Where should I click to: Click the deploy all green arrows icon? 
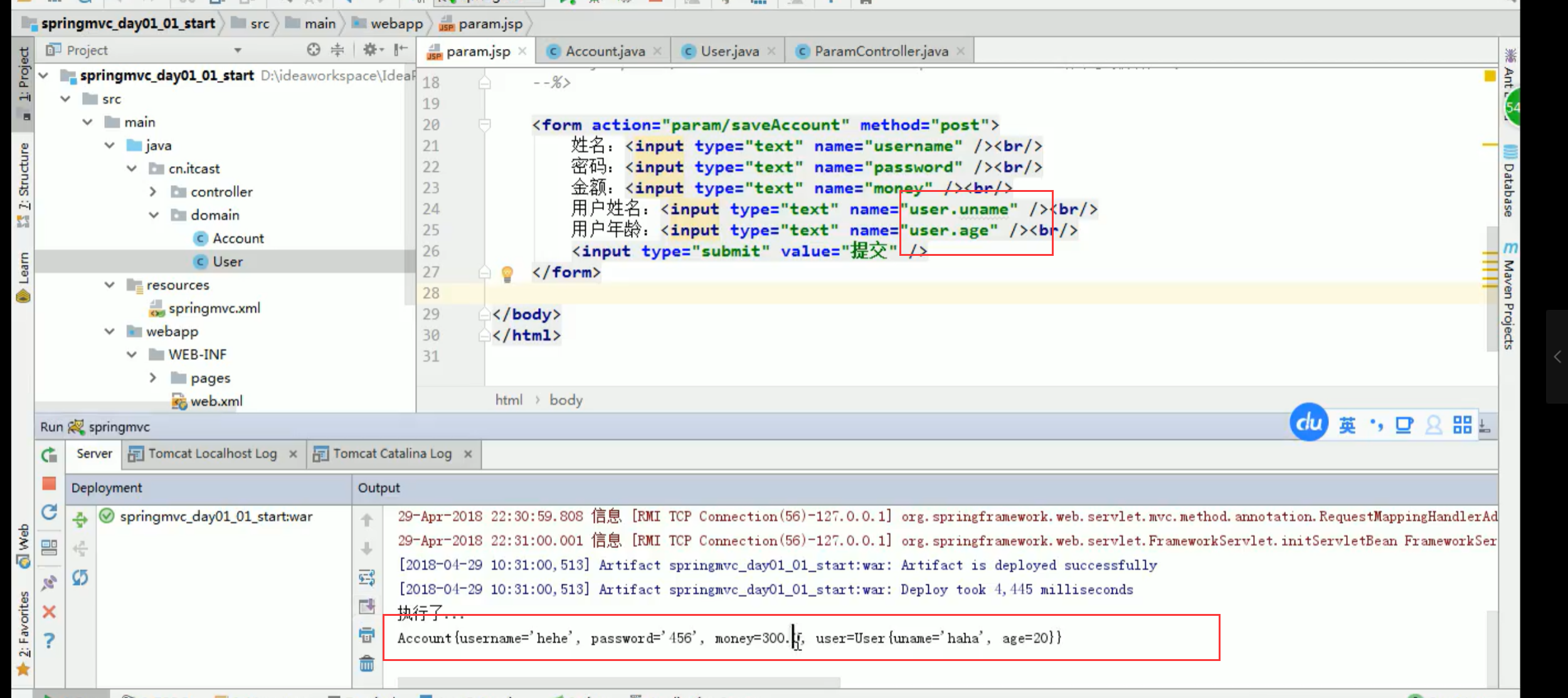pyautogui.click(x=80, y=520)
